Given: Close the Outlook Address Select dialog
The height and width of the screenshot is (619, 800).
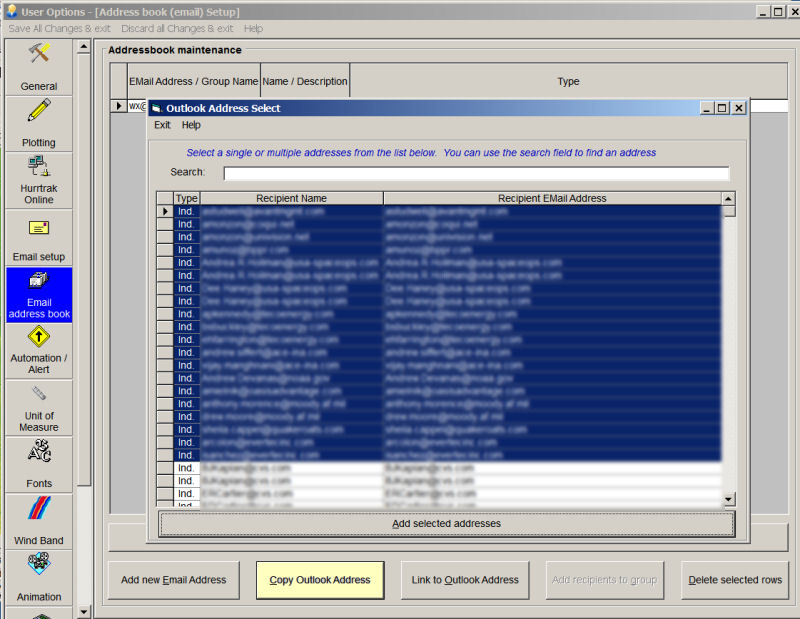Looking at the screenshot, I should pyautogui.click(x=739, y=108).
